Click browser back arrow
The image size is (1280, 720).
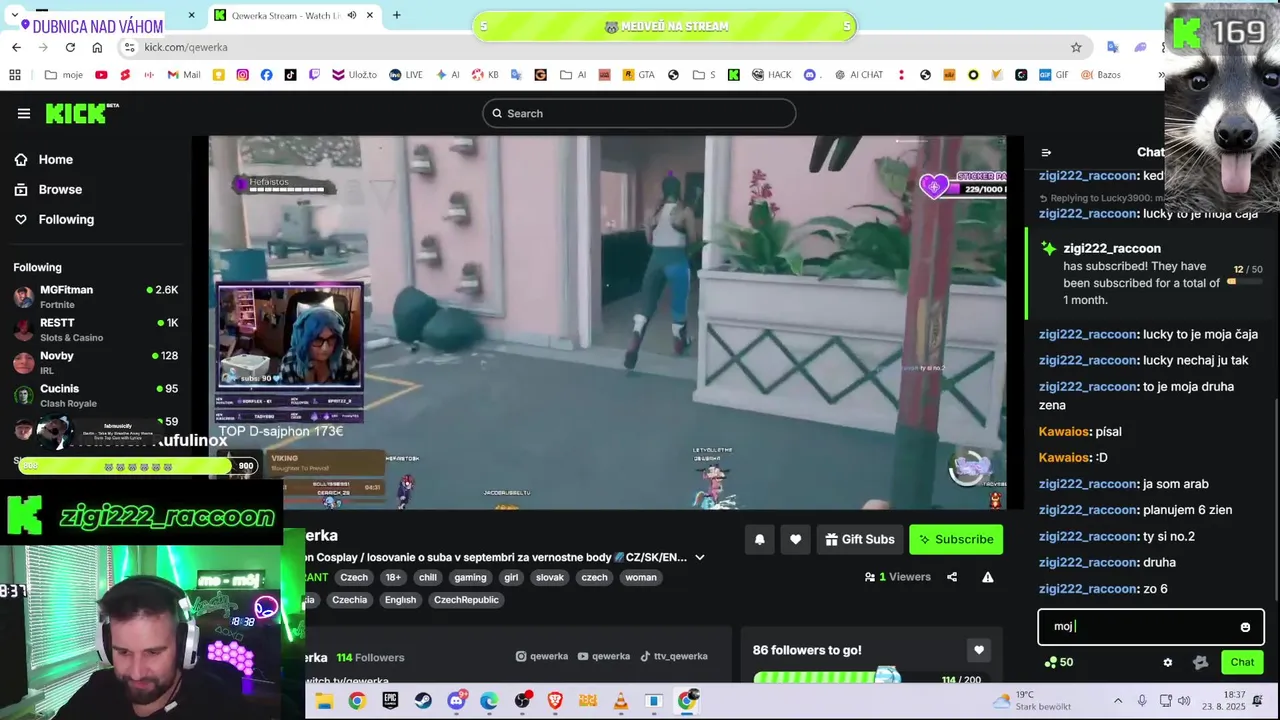tap(16, 47)
